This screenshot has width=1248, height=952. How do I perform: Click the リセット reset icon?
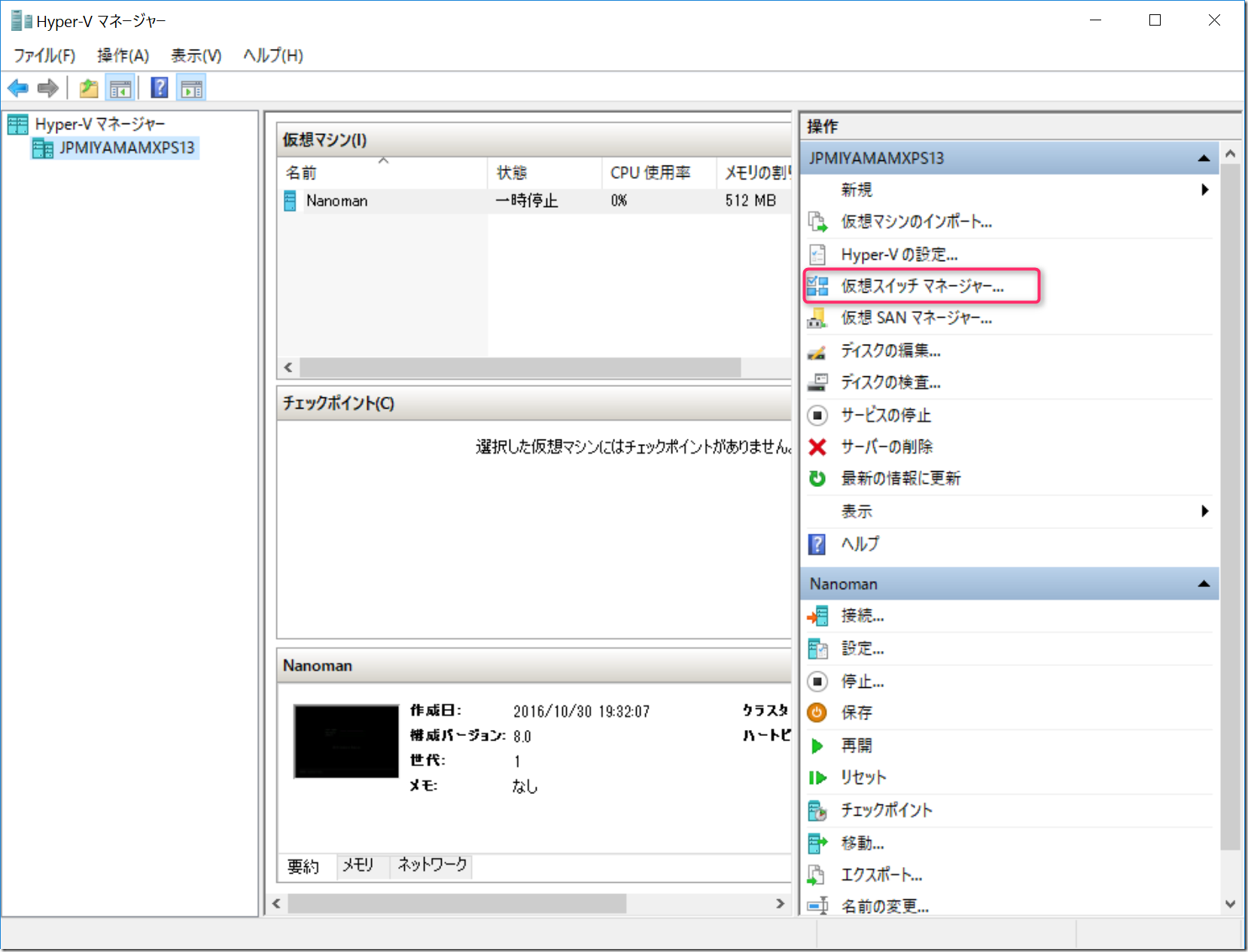click(817, 778)
